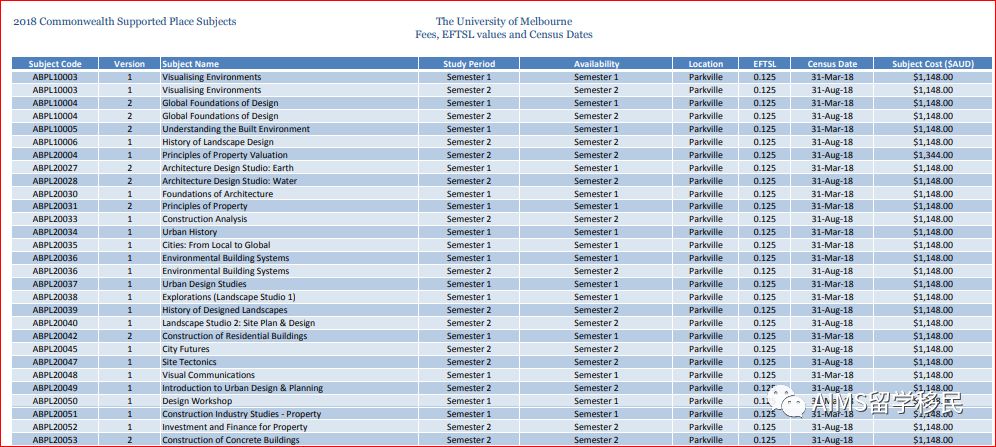Select subject code ABPL20027
Image resolution: width=996 pixels, height=447 pixels.
tap(55, 168)
